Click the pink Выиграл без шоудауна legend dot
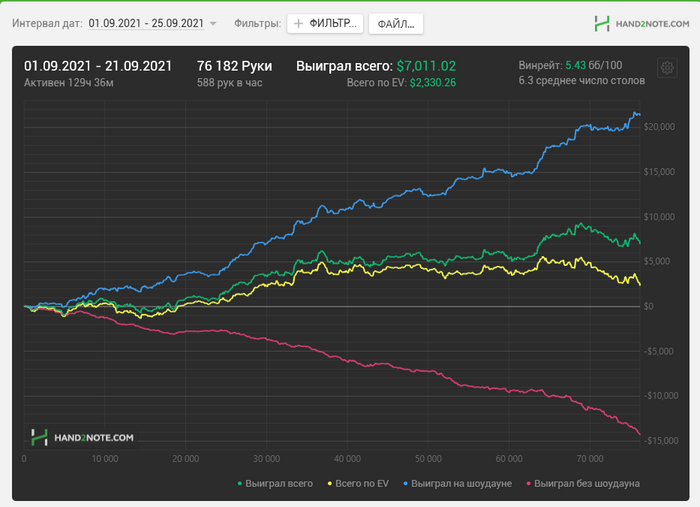This screenshot has width=700, height=507. (529, 483)
